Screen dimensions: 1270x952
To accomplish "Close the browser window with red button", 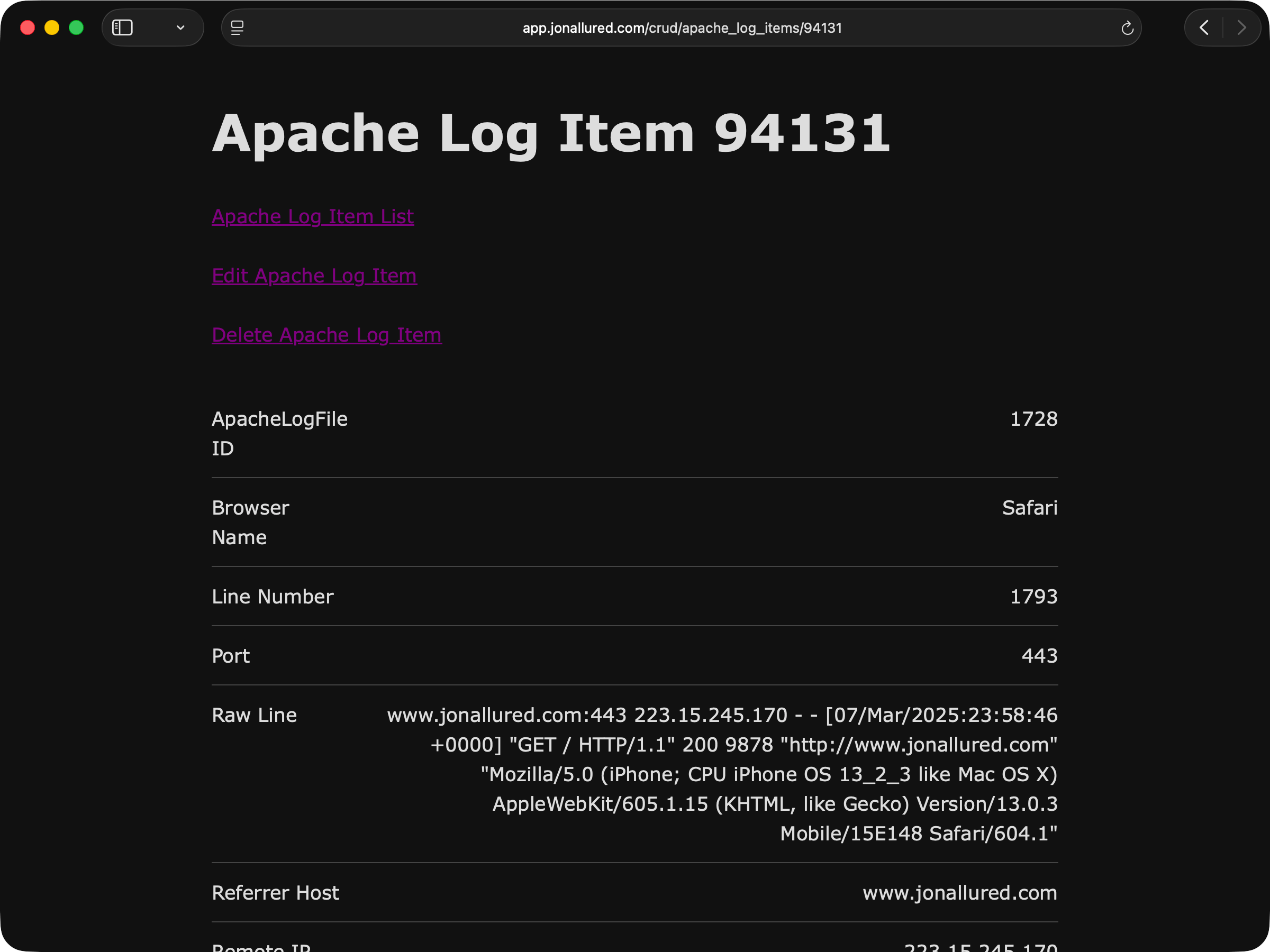I will (28, 28).
